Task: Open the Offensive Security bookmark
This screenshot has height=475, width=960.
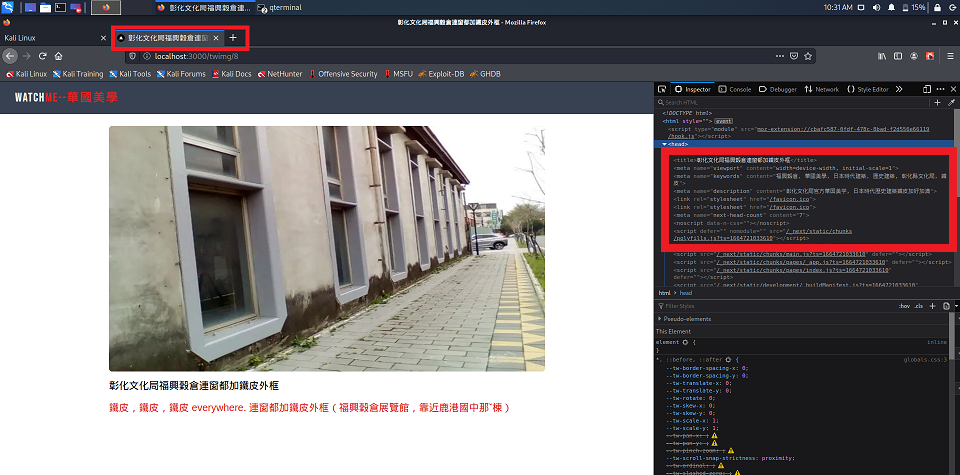Action: pyautogui.click(x=343, y=74)
